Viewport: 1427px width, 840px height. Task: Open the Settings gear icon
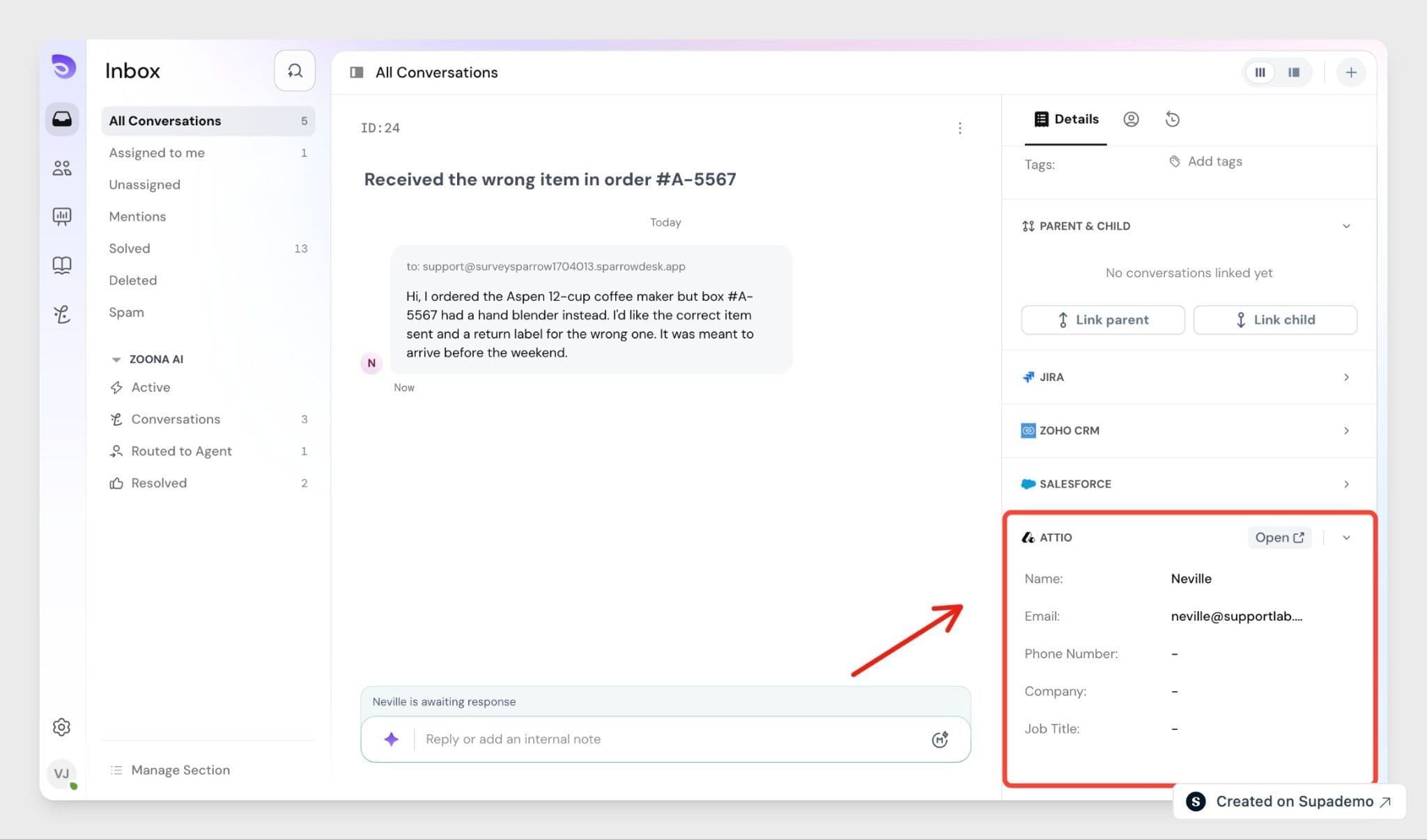pyautogui.click(x=62, y=727)
